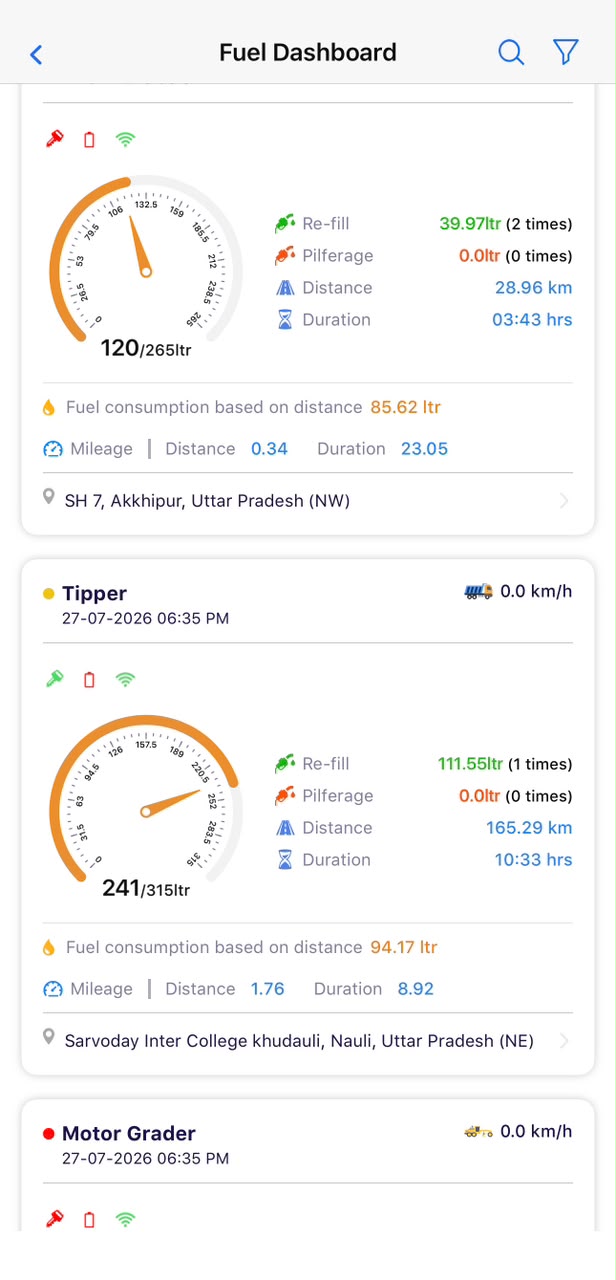
Task: Tap red battery icon in Tipper card
Action: pyautogui.click(x=89, y=680)
